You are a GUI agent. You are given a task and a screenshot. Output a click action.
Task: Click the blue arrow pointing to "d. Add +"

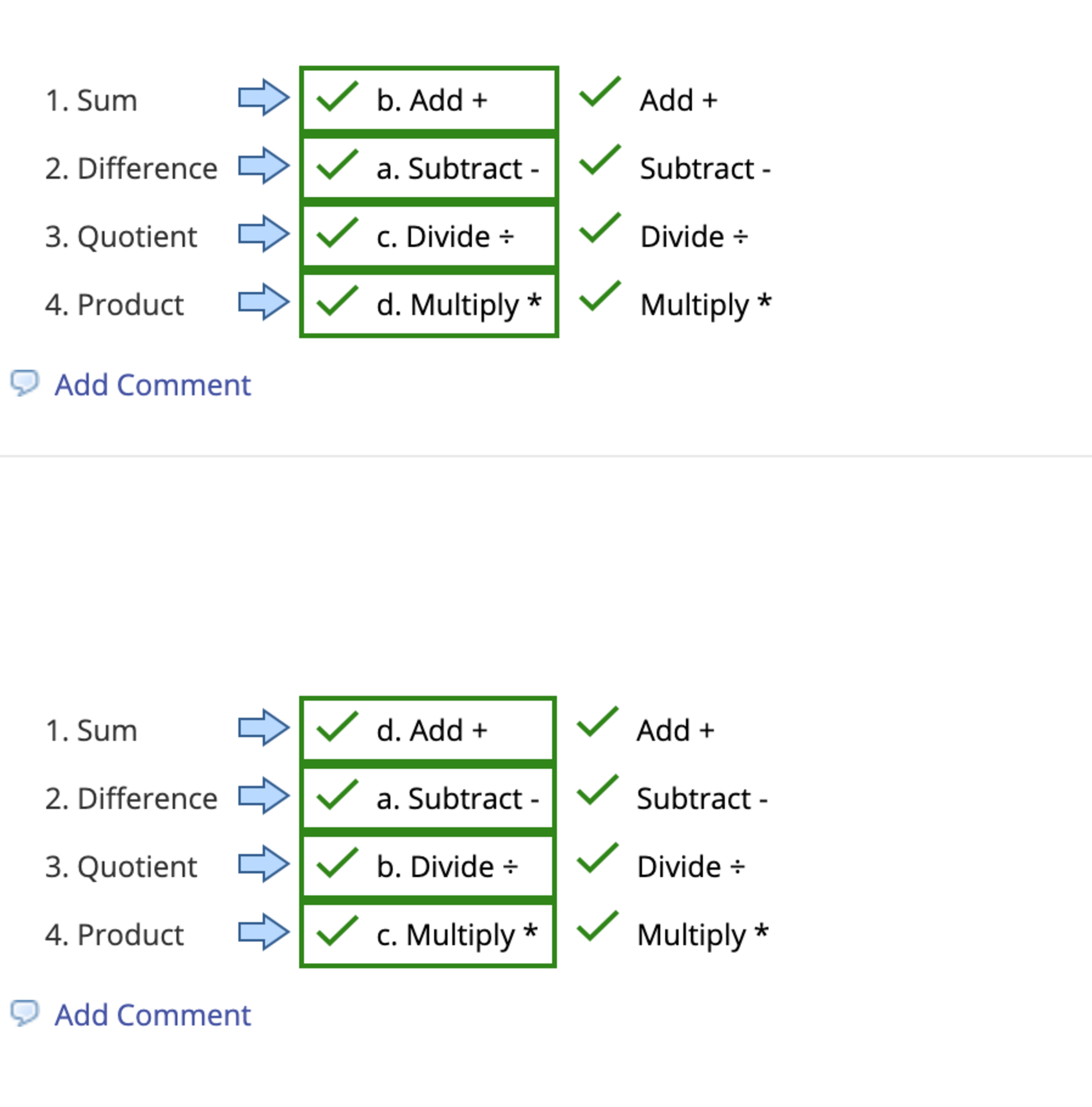(263, 728)
